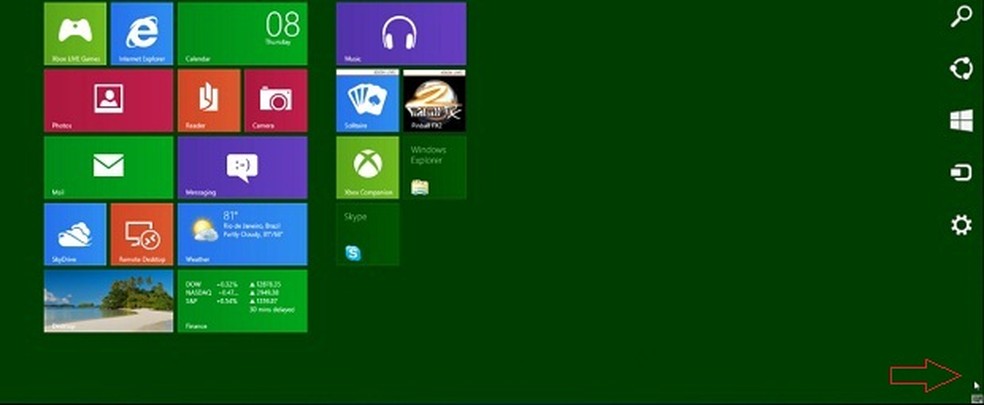Launch the Camera tile
This screenshot has width=984, height=405.
coord(276,100)
